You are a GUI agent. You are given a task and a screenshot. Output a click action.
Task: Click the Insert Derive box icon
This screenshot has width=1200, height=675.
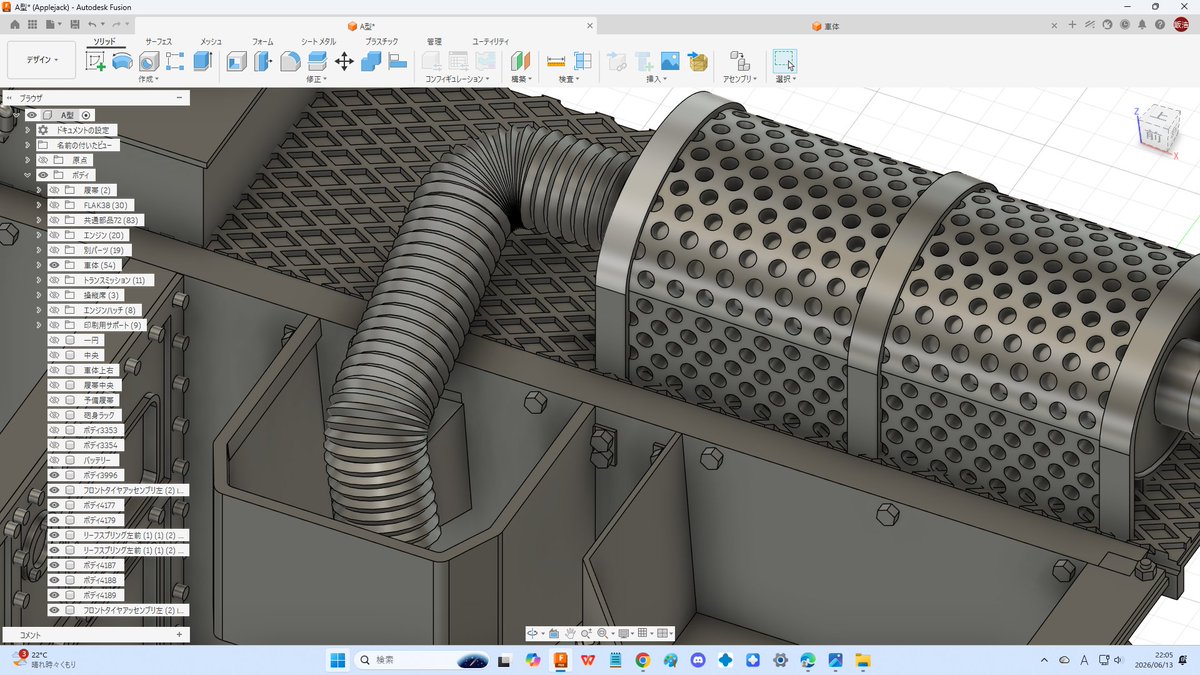tap(697, 61)
